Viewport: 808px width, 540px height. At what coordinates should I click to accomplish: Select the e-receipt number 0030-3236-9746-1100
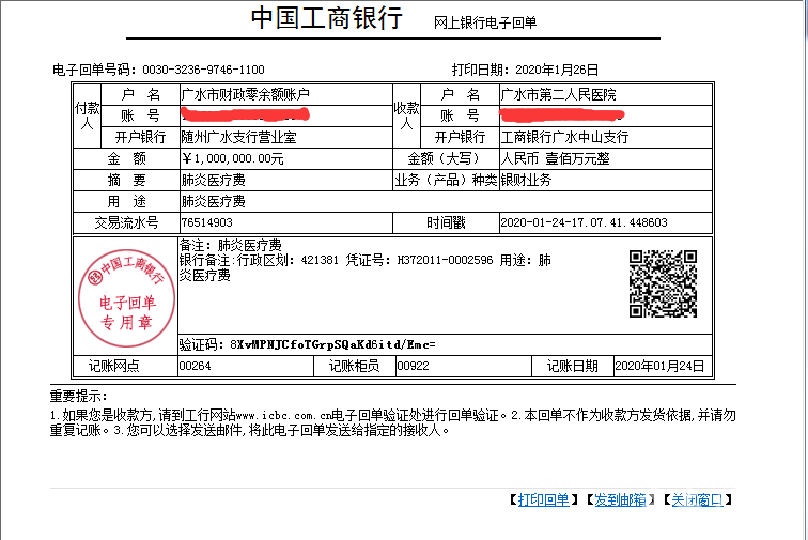(203, 70)
